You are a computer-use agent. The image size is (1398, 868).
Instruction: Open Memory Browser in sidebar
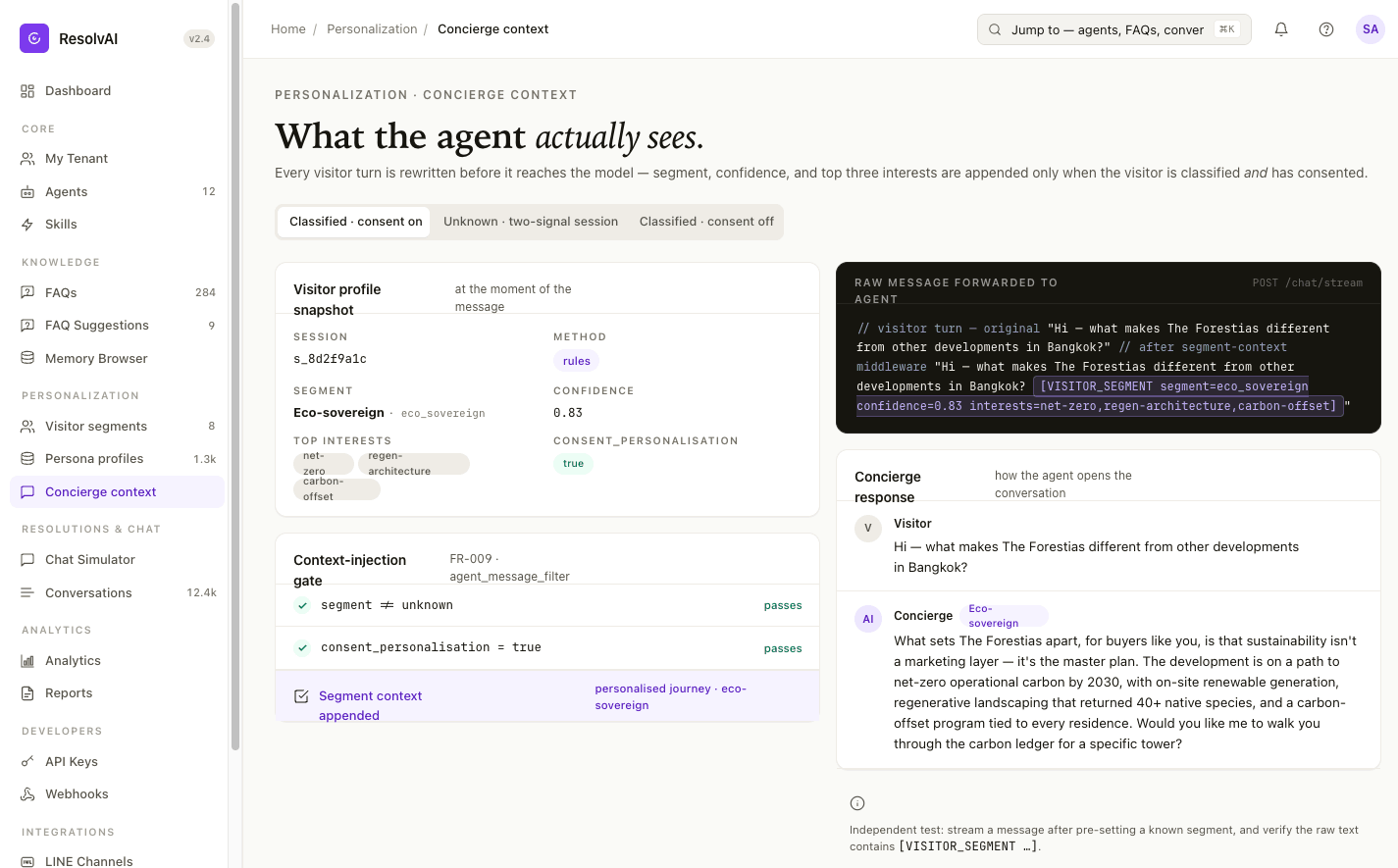[118, 359]
